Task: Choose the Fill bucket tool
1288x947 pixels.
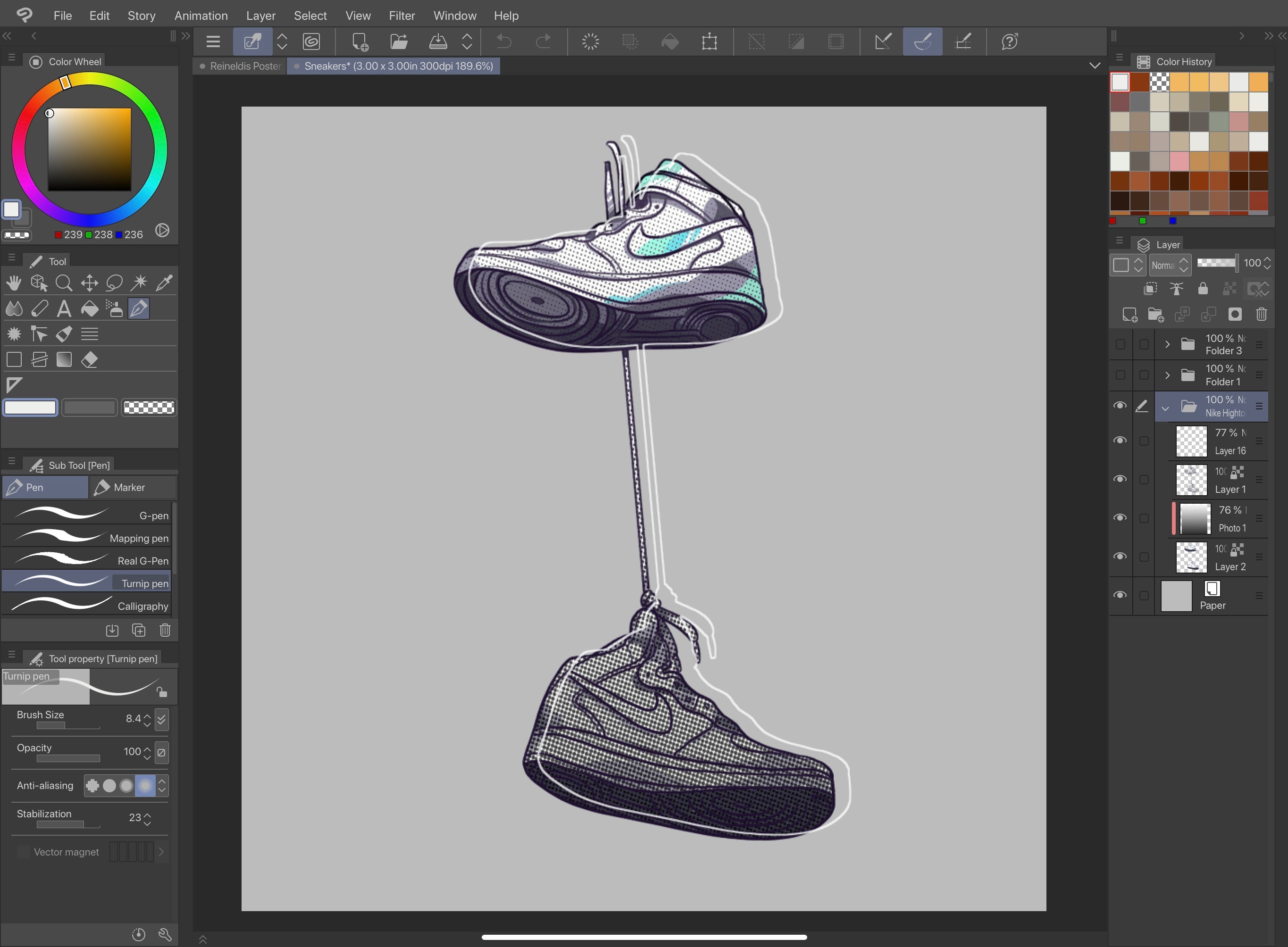Action: click(90, 309)
